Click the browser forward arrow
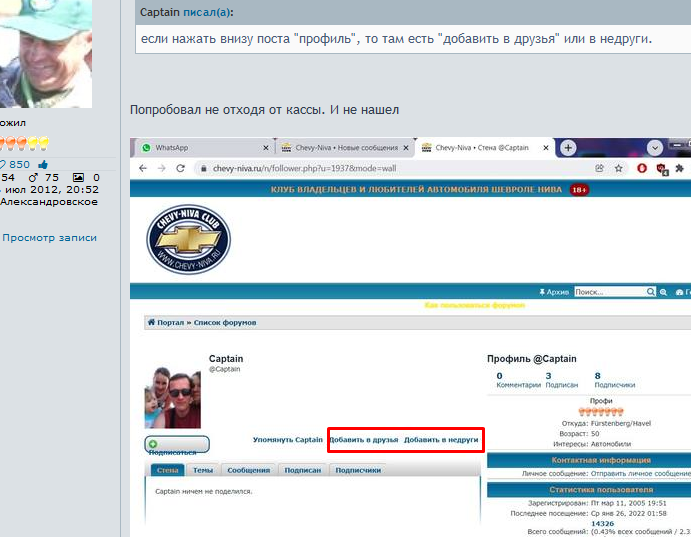This screenshot has width=691, height=537. click(x=162, y=168)
